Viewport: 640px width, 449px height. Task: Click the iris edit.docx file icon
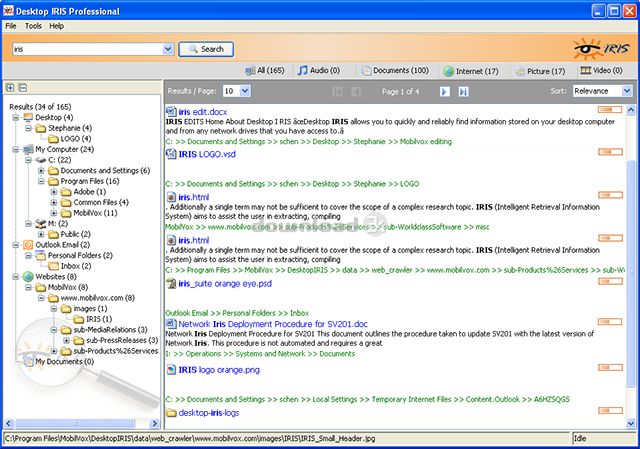click(171, 111)
